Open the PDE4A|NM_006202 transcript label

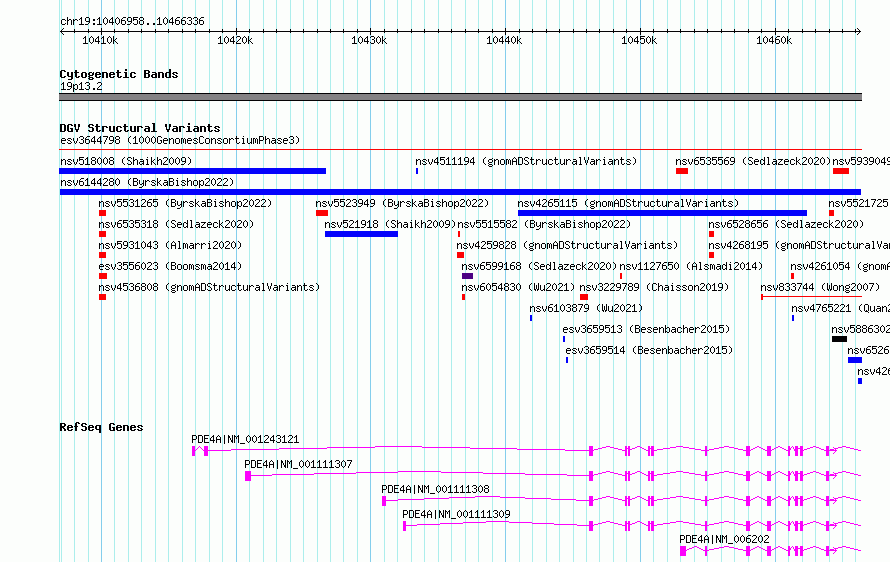(724, 539)
